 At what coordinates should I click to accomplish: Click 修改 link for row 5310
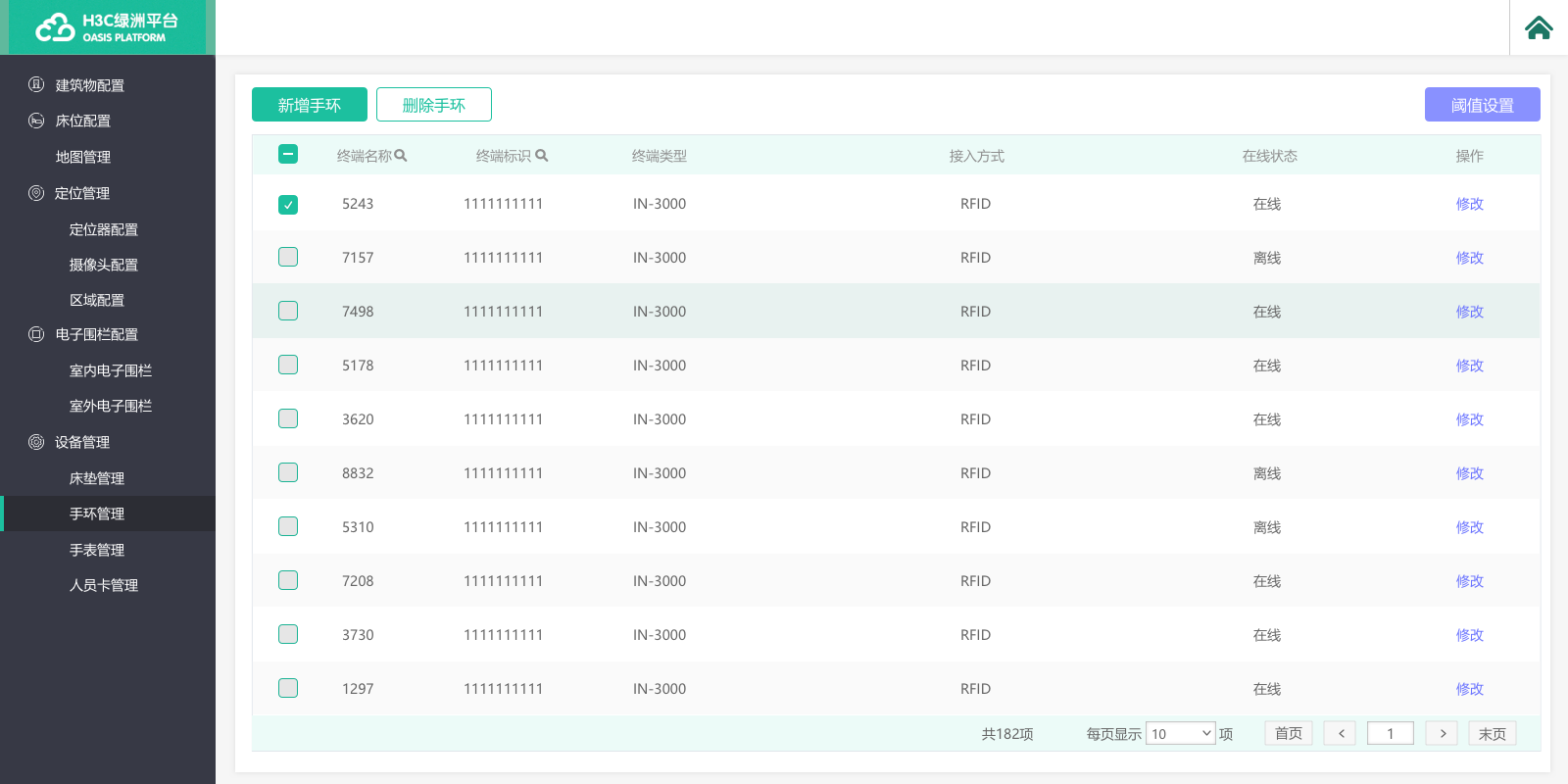tap(1470, 527)
